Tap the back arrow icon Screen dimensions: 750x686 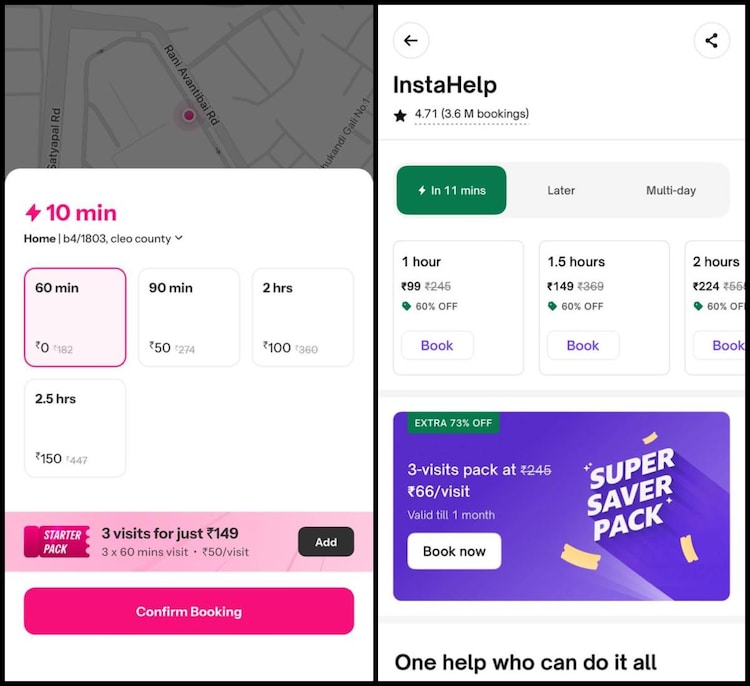tap(410, 41)
